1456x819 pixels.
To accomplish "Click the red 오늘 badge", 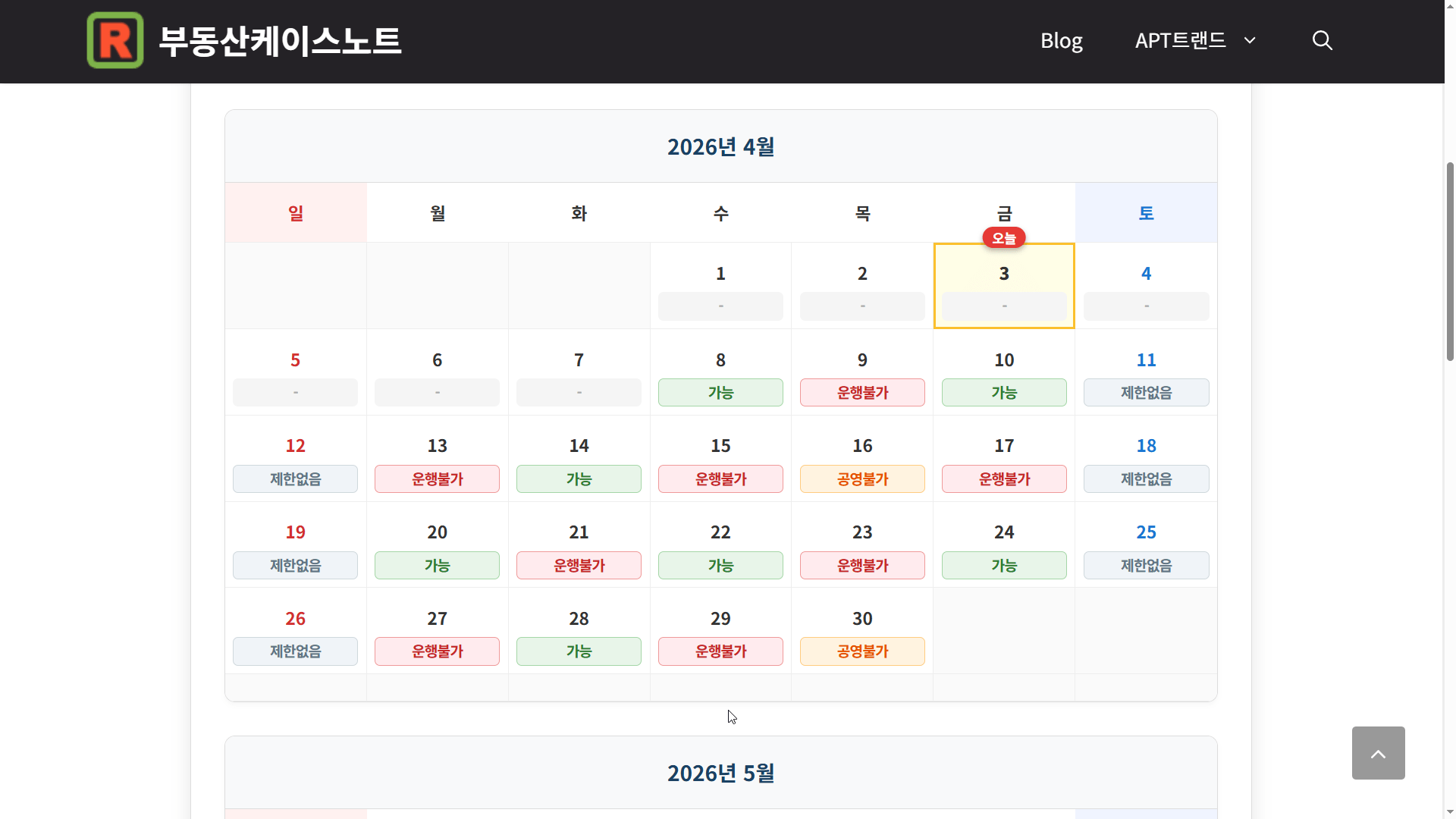I will pyautogui.click(x=1004, y=238).
